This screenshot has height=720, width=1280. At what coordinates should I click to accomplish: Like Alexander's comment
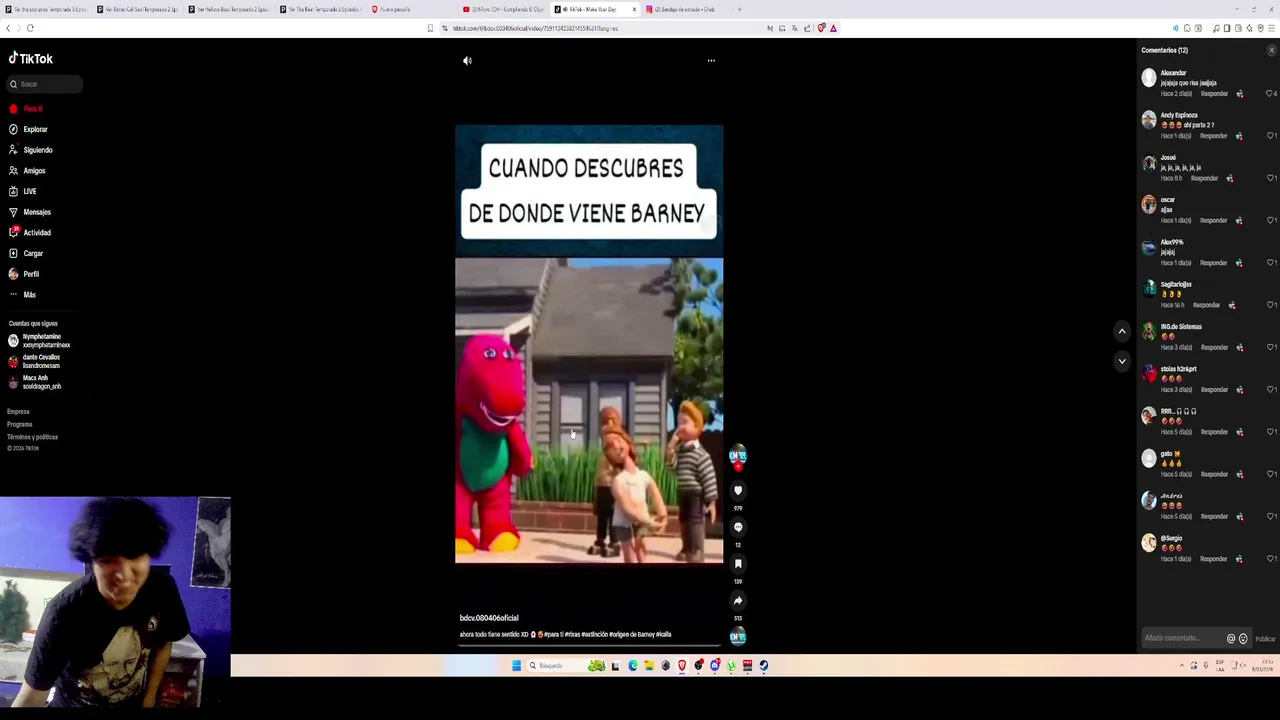click(x=1270, y=94)
